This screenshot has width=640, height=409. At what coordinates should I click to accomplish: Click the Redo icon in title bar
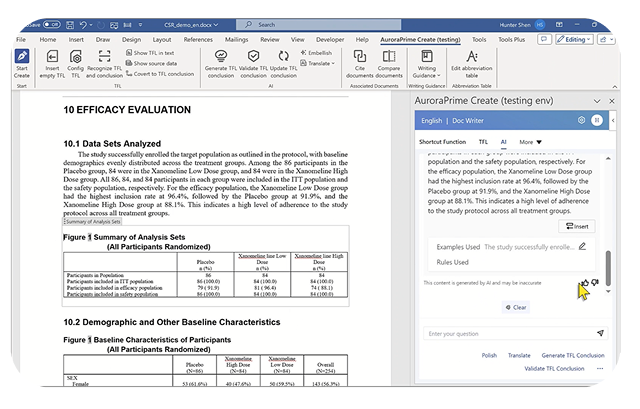(x=101, y=25)
